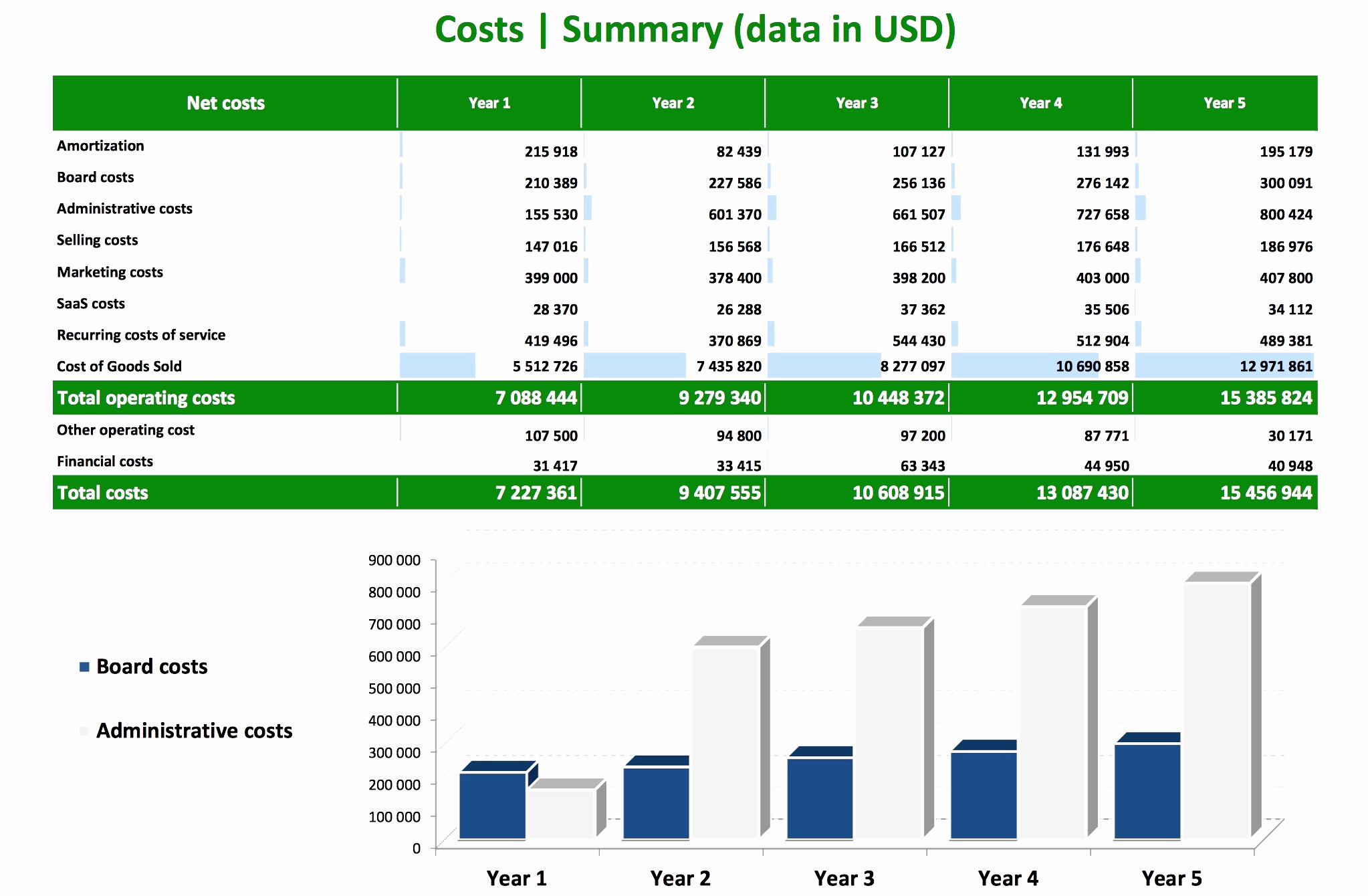
Task: Select the Total operating costs row label
Action: pyautogui.click(x=146, y=398)
